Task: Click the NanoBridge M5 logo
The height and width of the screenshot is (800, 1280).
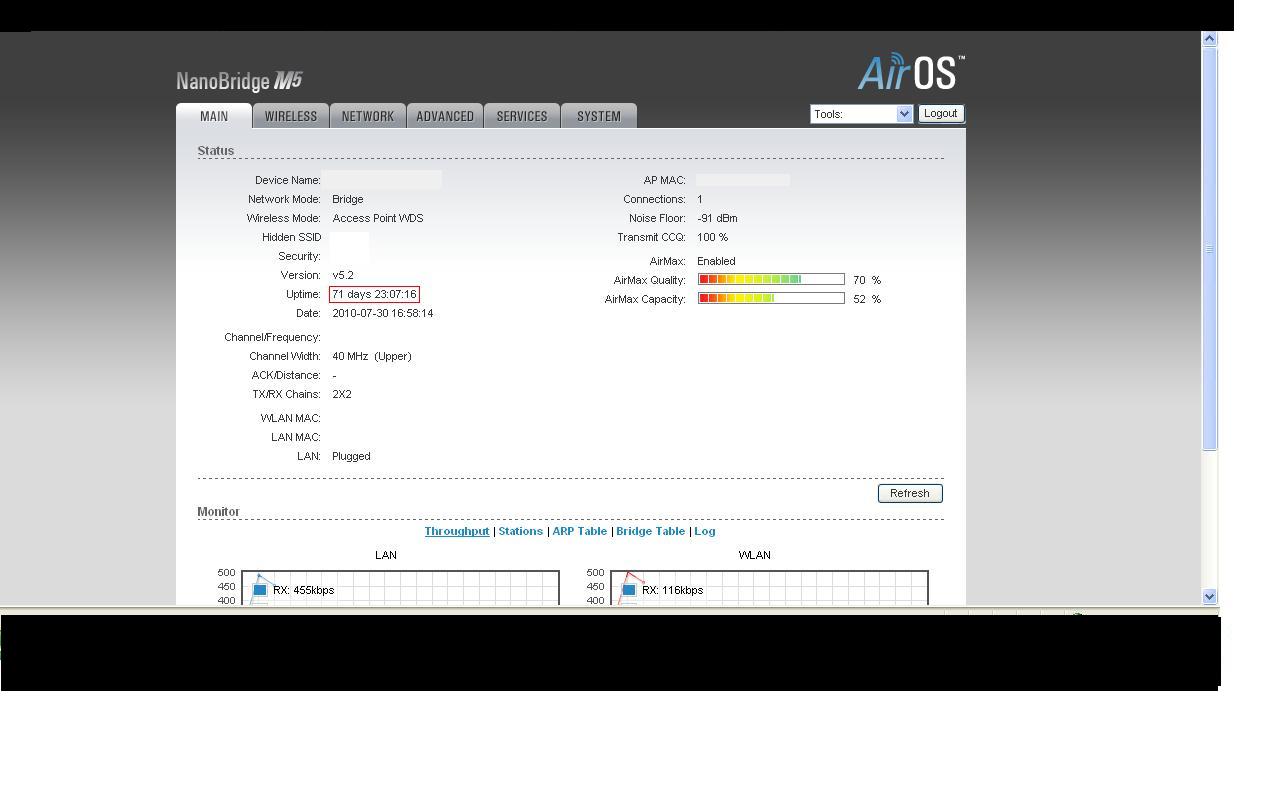Action: coord(239,81)
